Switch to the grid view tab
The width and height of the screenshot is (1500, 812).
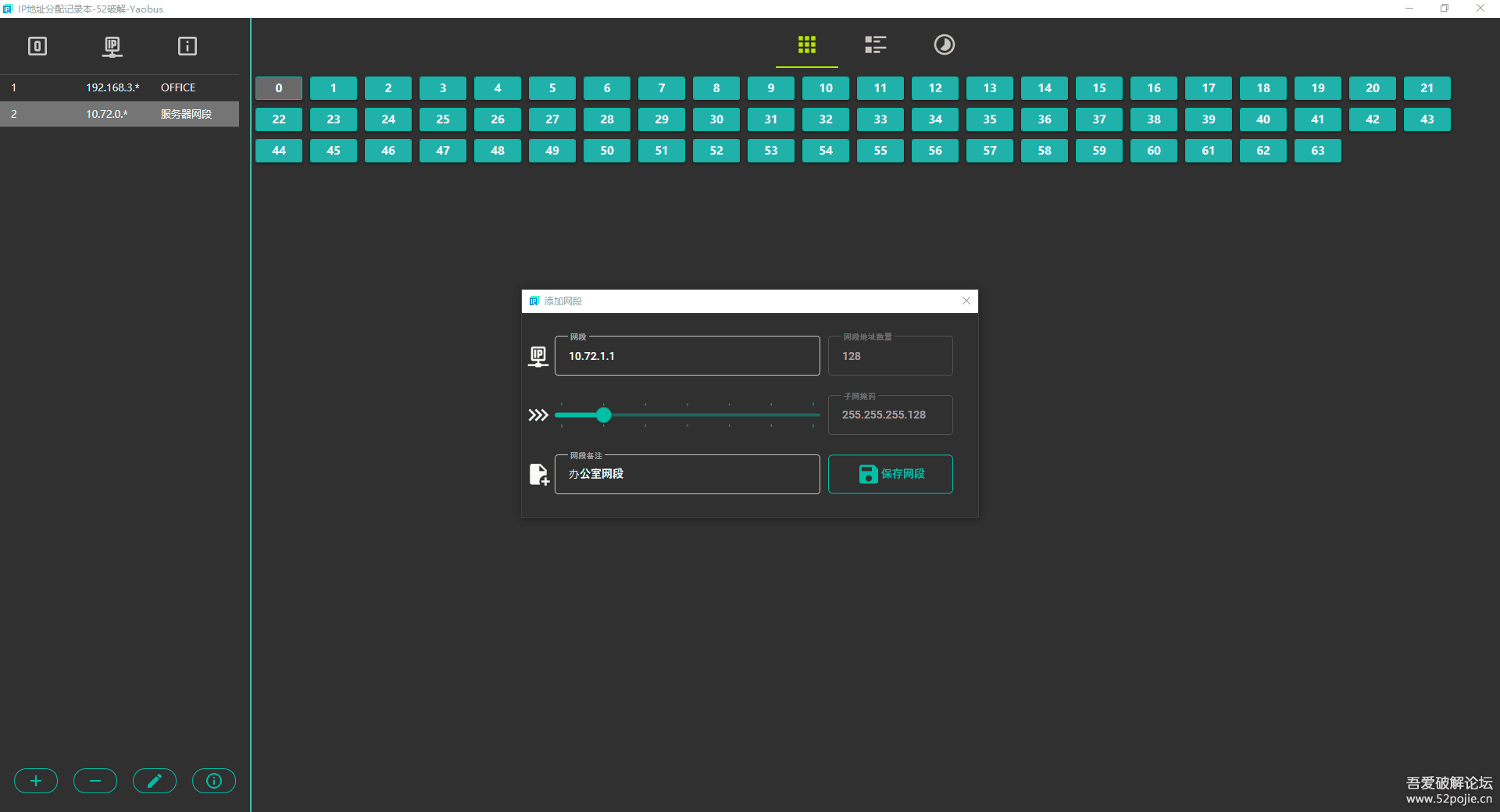pyautogui.click(x=806, y=45)
